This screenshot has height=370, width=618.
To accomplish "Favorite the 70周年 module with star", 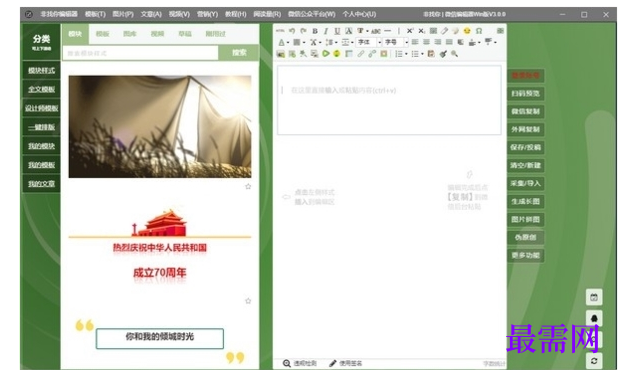I will [248, 301].
